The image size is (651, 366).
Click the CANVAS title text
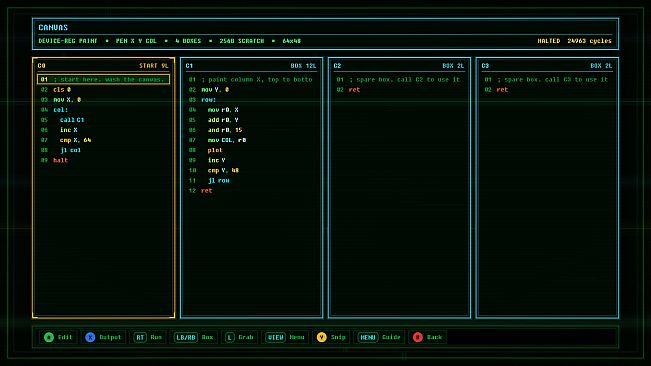coord(53,27)
